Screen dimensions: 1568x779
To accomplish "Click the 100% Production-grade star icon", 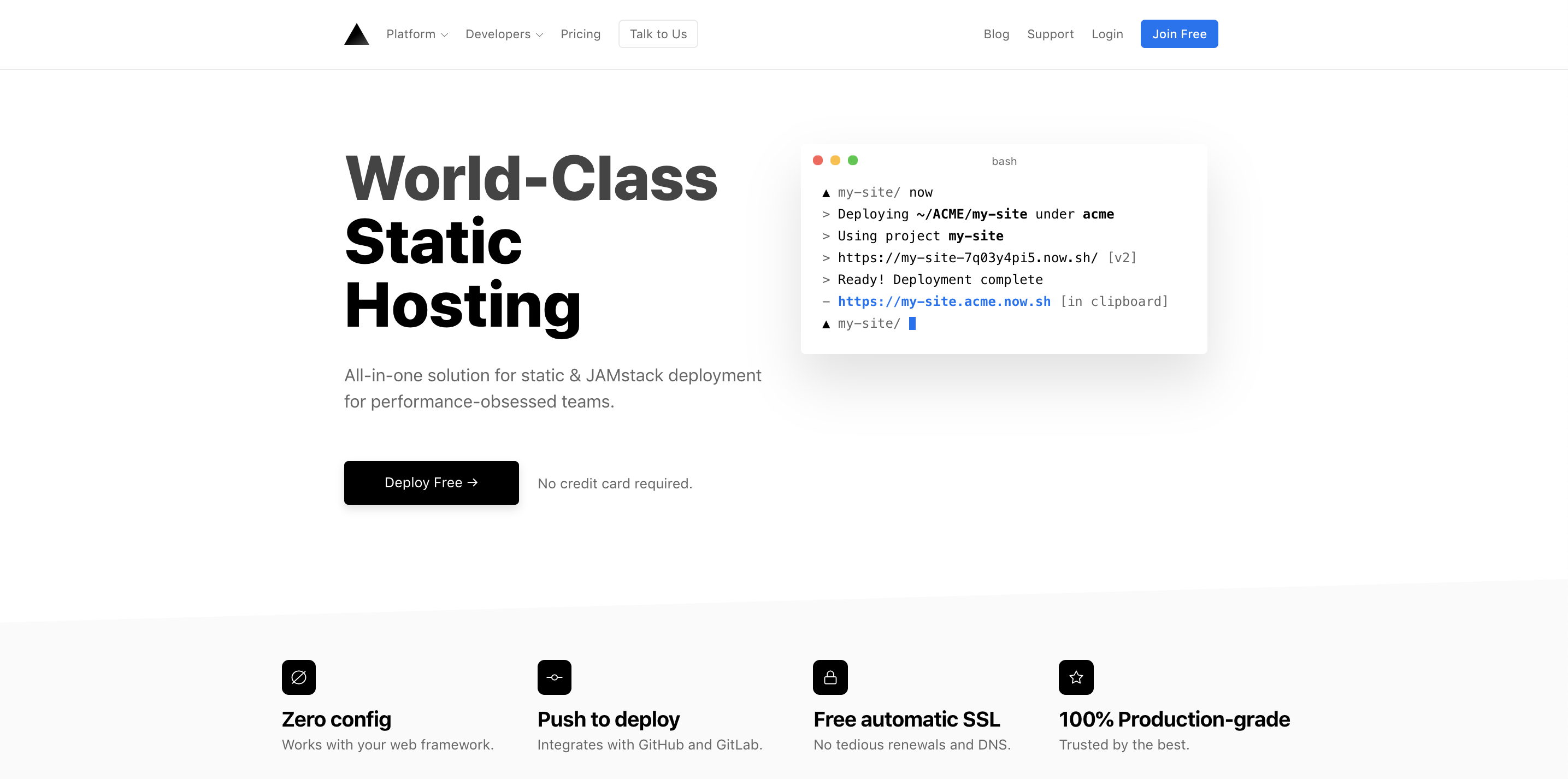I will (x=1076, y=677).
